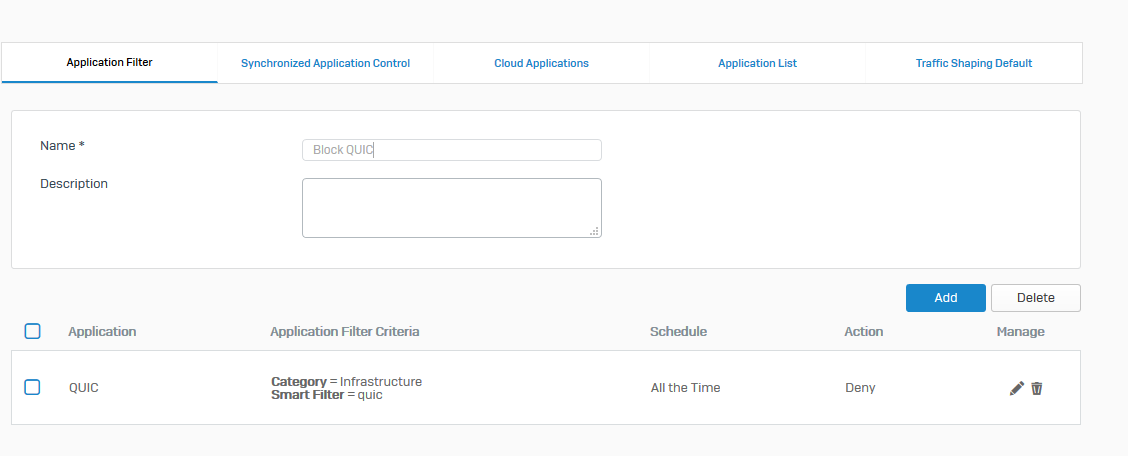This screenshot has width=1128, height=456.
Task: Open the Synchronized Application Control tab
Action: pos(325,63)
